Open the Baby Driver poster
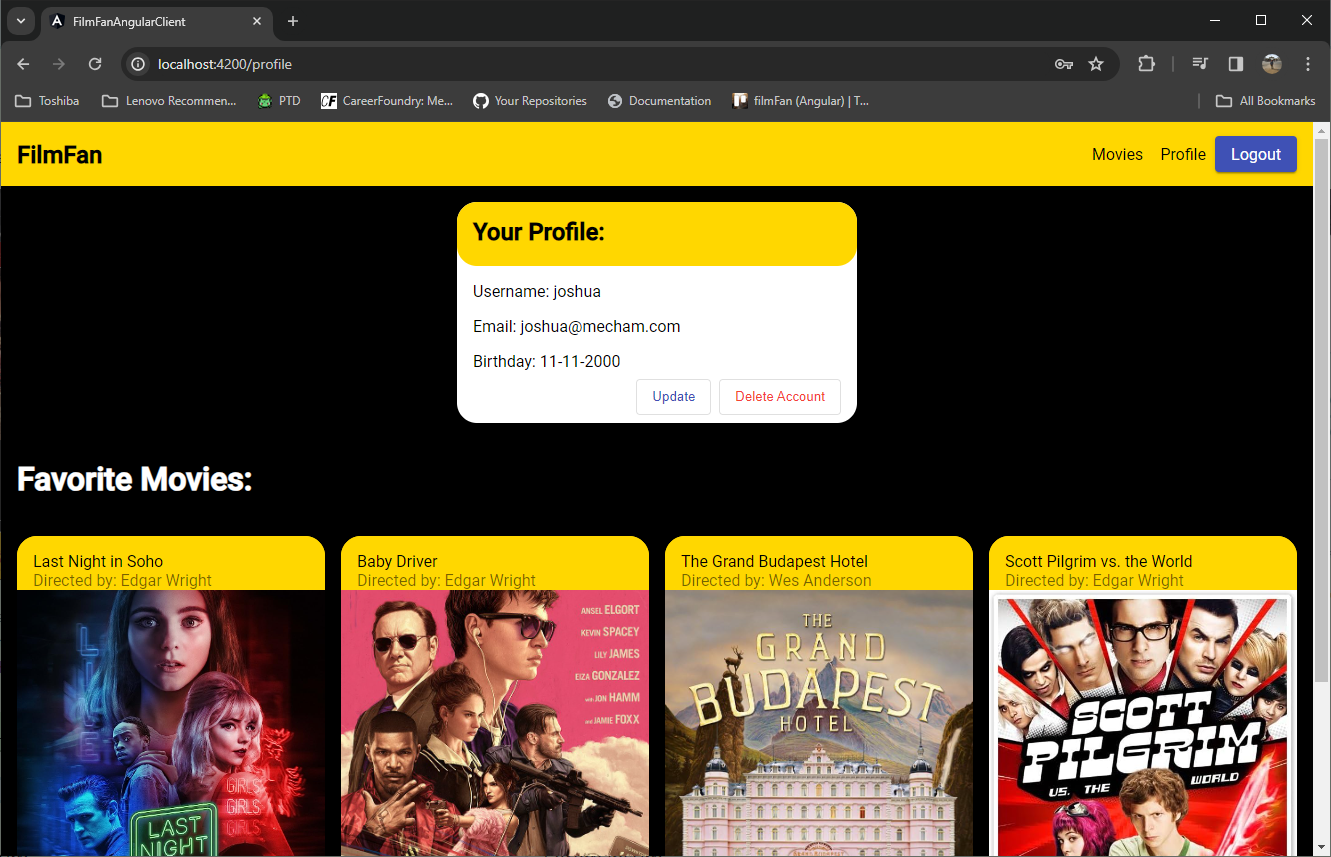1331x857 pixels. (x=495, y=723)
